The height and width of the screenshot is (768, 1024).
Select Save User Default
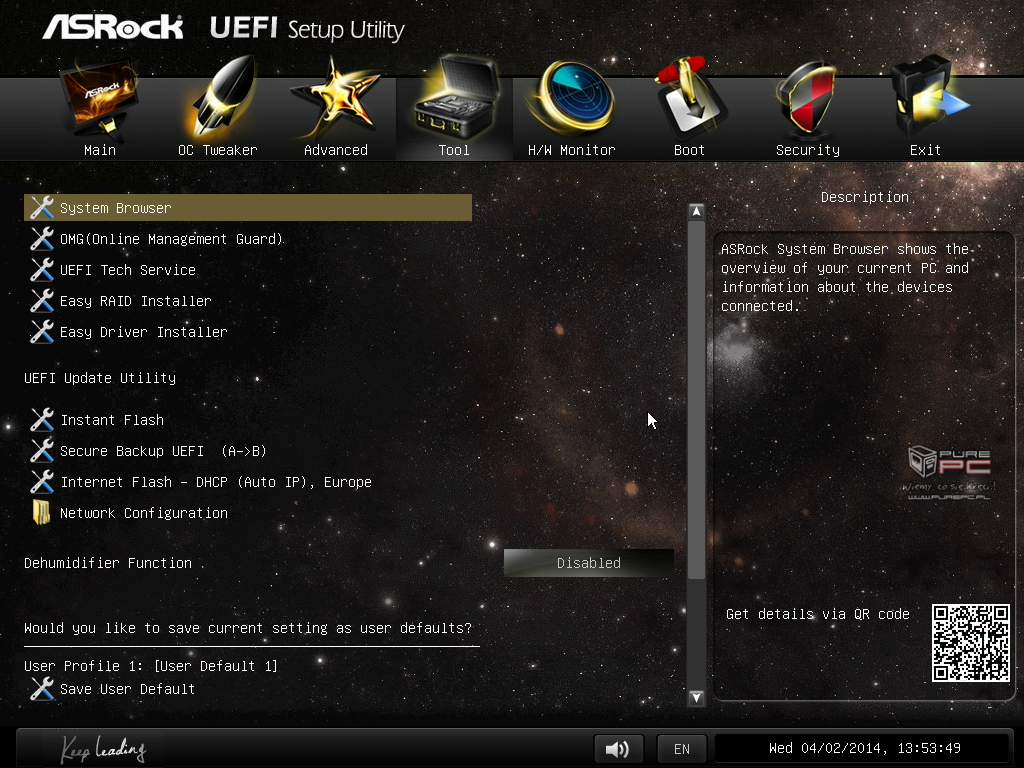click(x=127, y=689)
